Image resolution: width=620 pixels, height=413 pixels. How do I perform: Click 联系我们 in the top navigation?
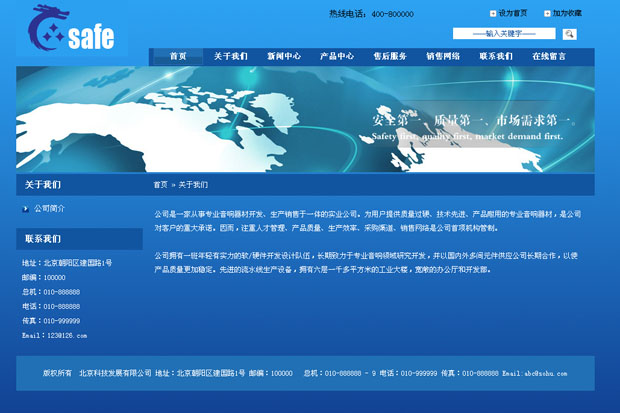coord(496,57)
